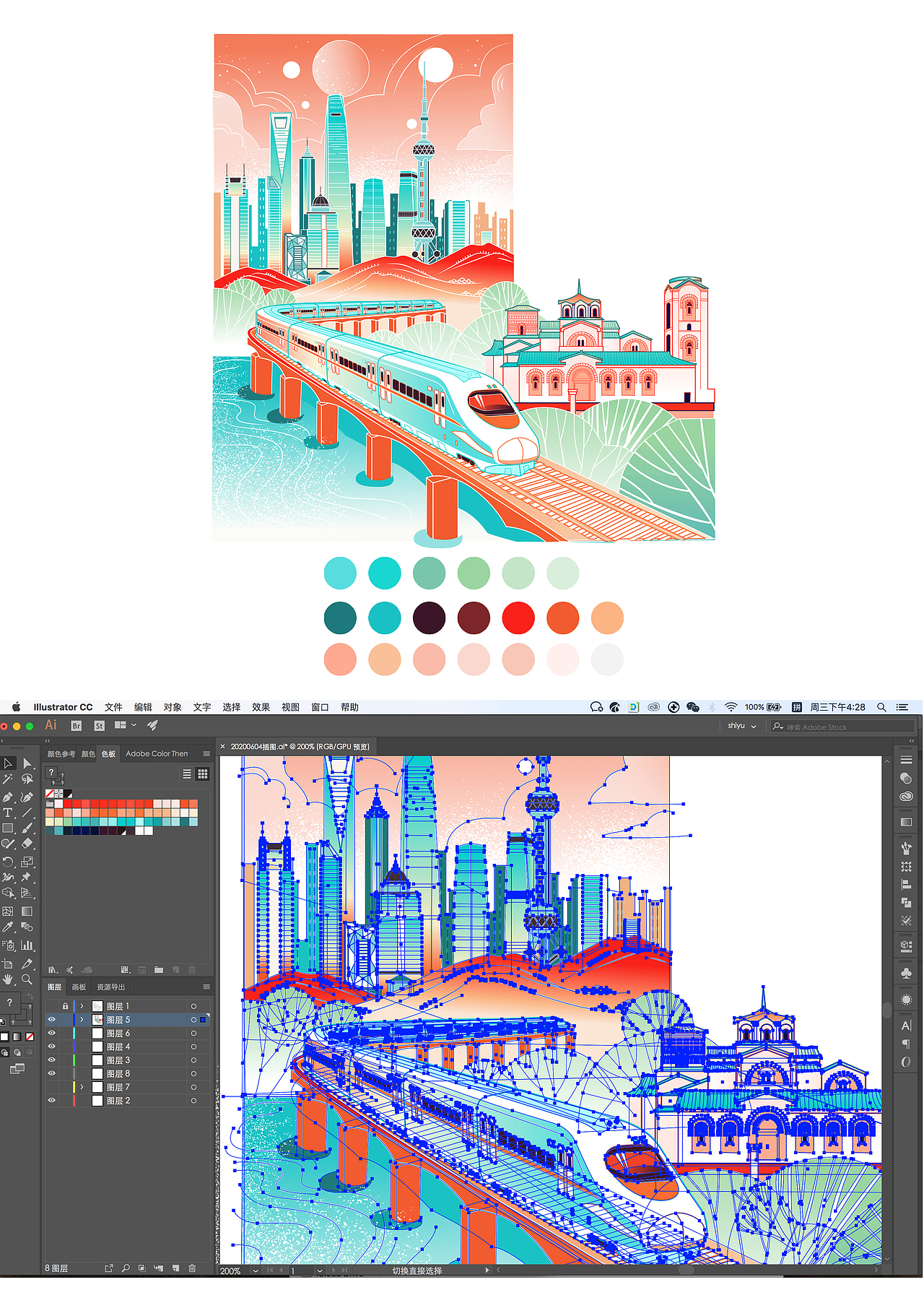Create new layer in Layers panel
Viewport: 924px width, 1308px height.
175,1268
